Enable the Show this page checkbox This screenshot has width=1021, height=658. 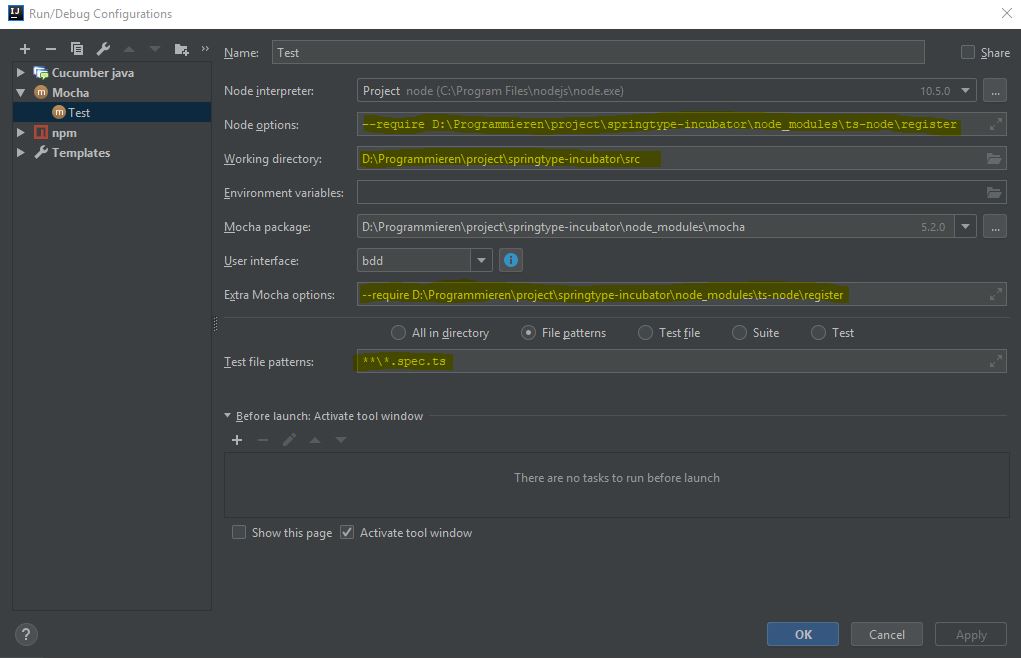239,532
